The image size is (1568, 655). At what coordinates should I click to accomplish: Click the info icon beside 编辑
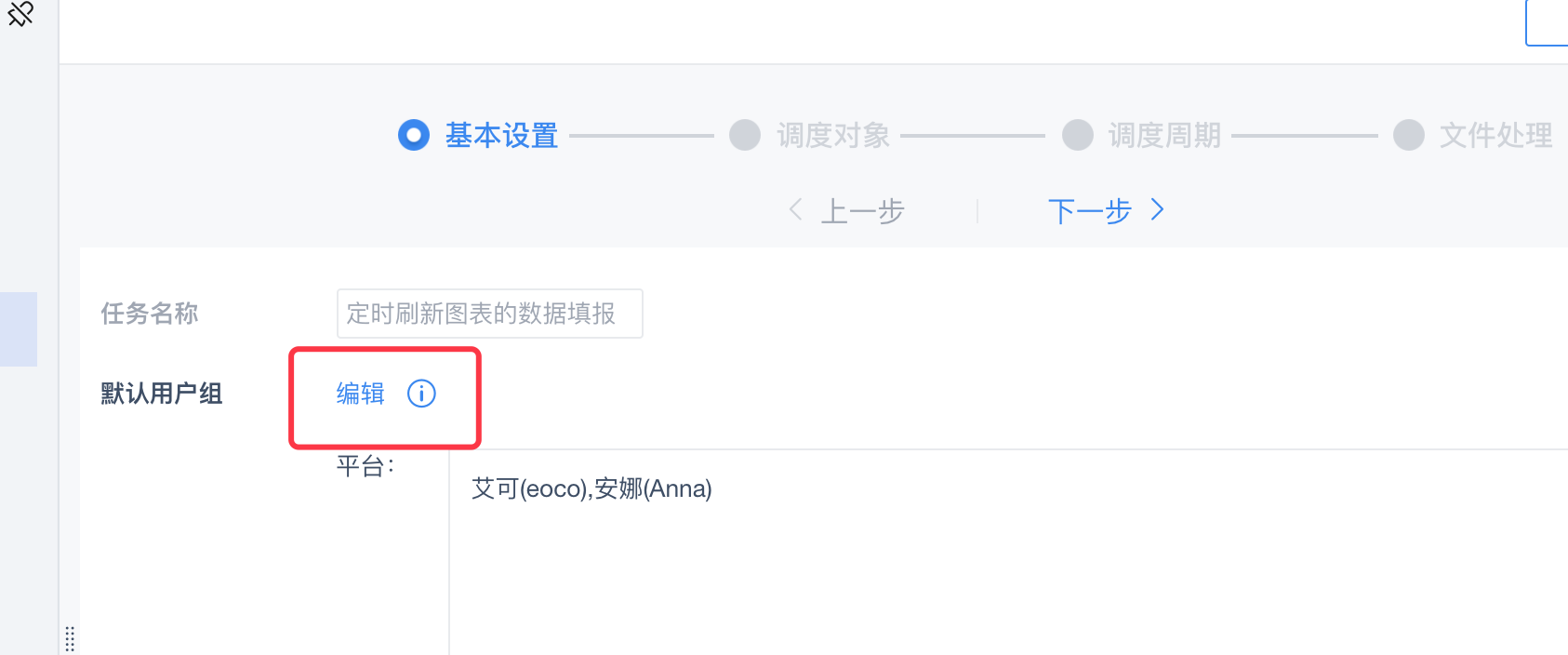(x=421, y=394)
